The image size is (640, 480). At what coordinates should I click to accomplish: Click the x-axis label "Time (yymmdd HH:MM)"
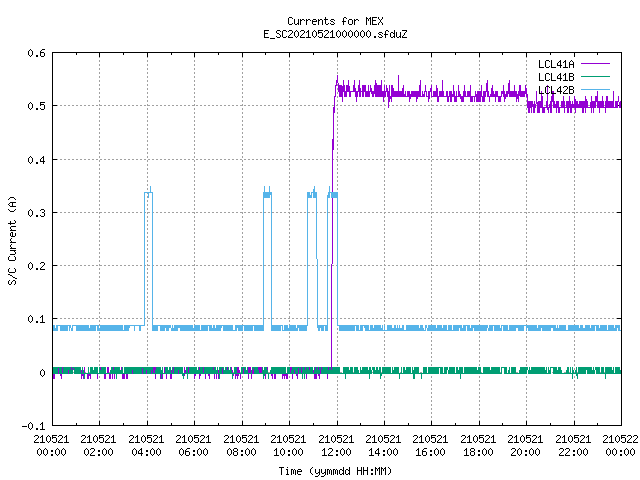(335, 471)
